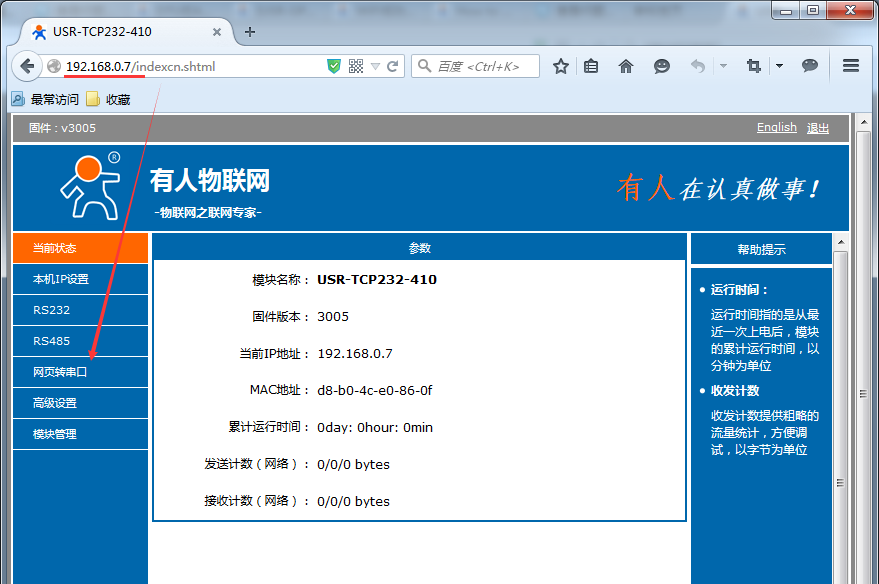Click the browser back arrow button
This screenshot has height=584, width=879.
pyautogui.click(x=26, y=67)
